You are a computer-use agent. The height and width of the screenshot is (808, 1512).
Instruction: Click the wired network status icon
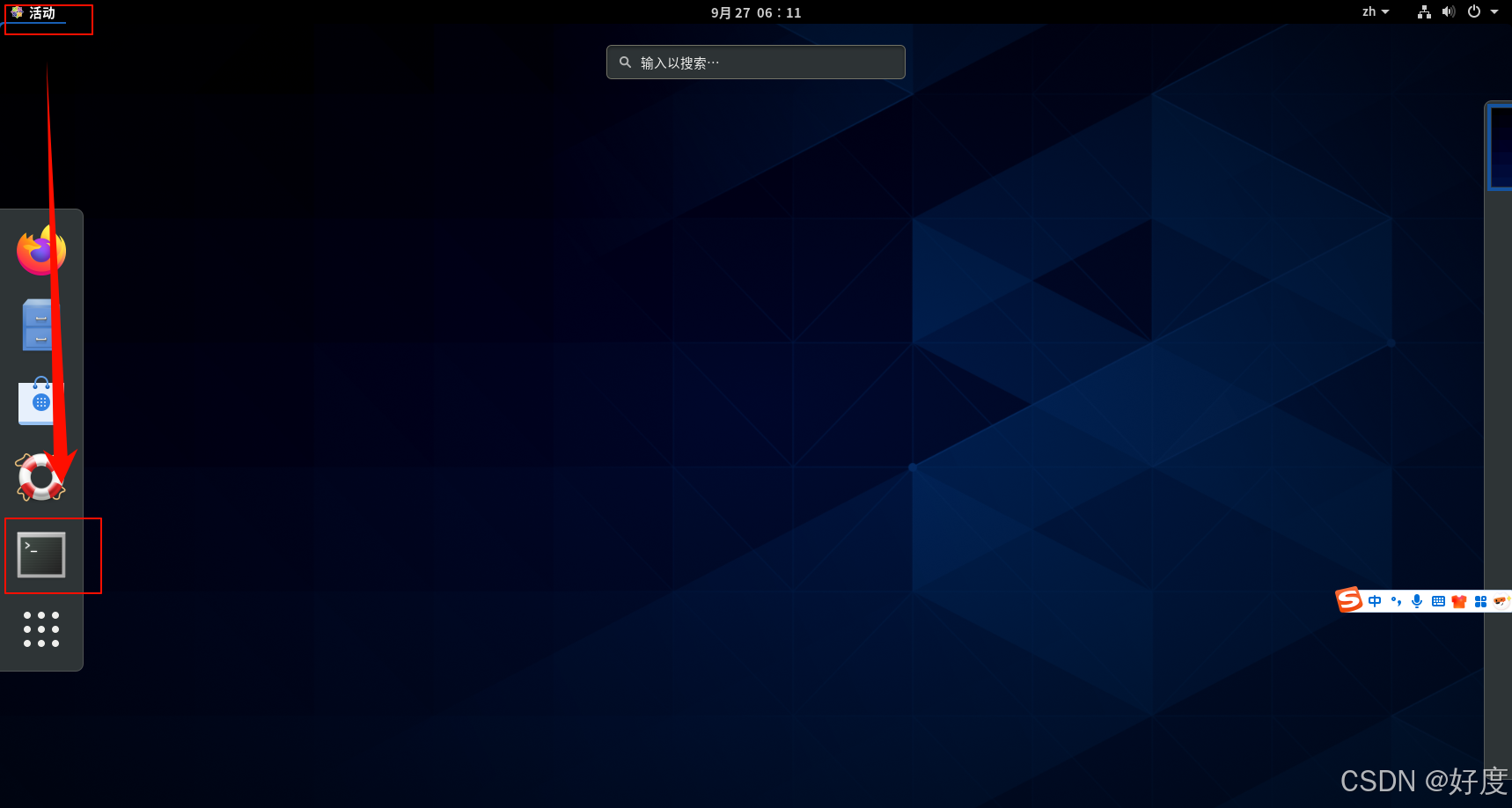pos(1424,11)
